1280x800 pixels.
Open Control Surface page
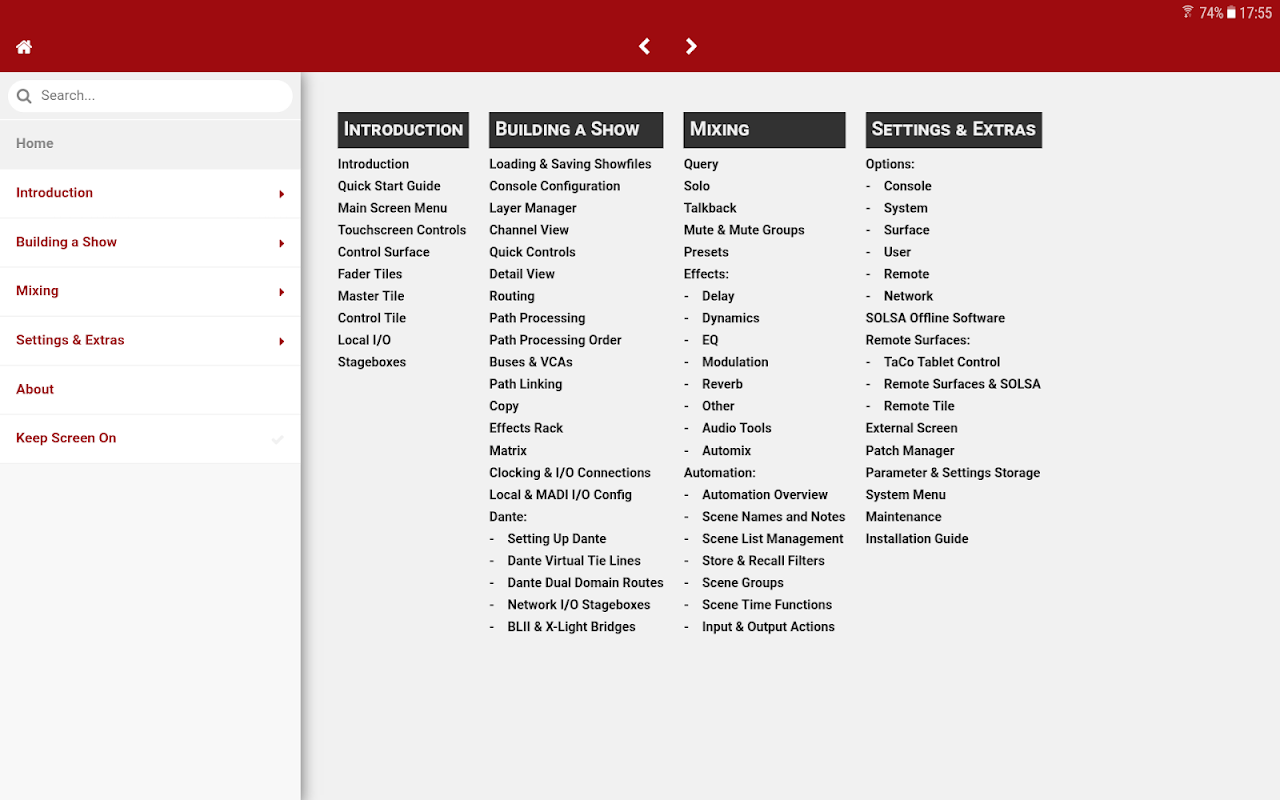click(x=384, y=252)
